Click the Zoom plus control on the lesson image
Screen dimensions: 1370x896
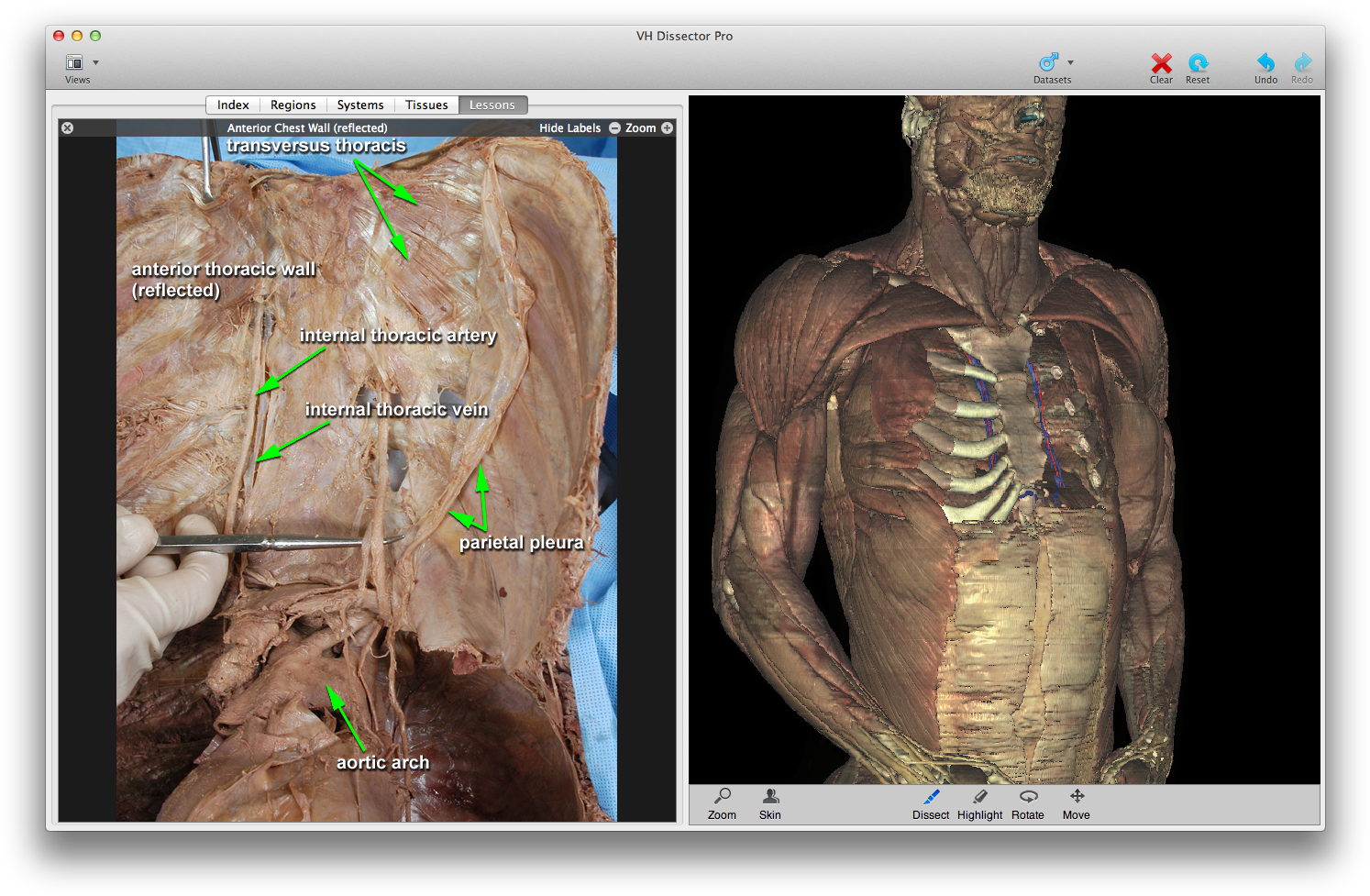pos(667,127)
